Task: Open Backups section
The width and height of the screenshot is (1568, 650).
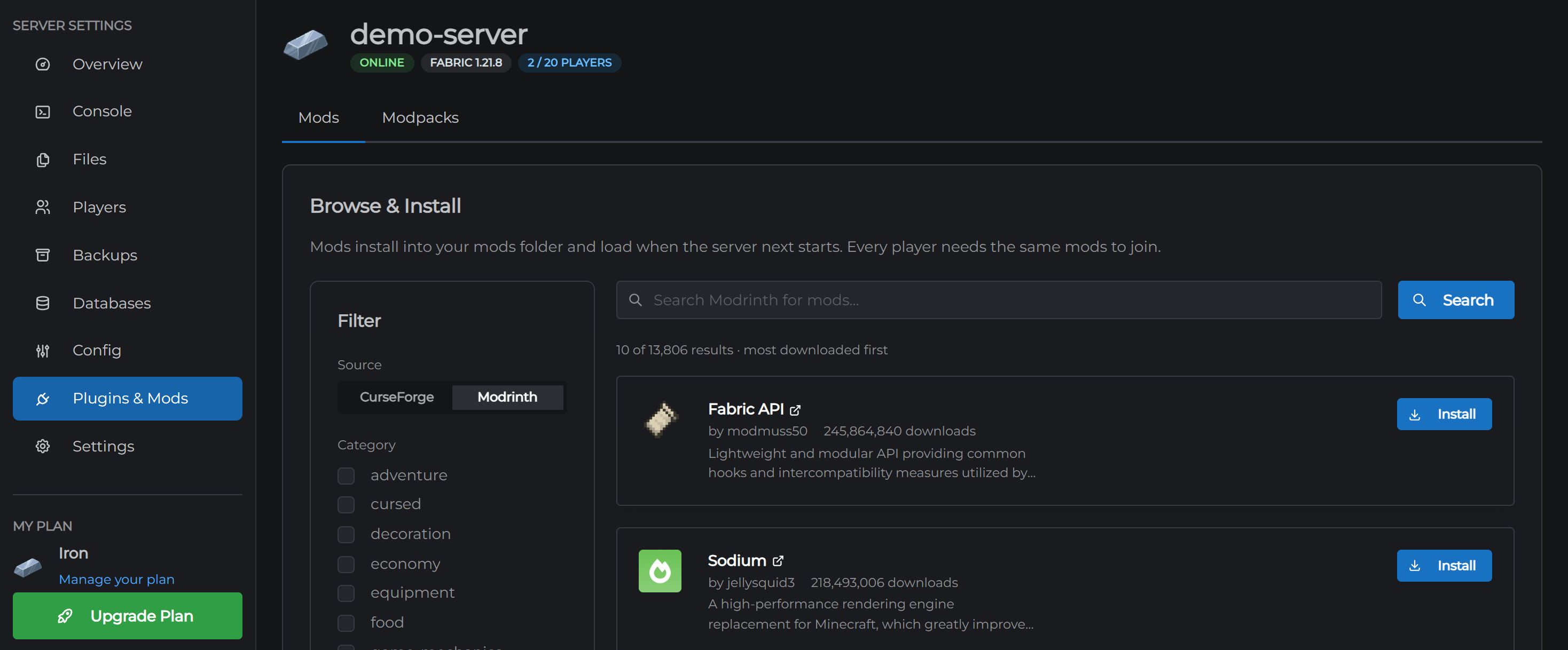Action: [x=127, y=255]
